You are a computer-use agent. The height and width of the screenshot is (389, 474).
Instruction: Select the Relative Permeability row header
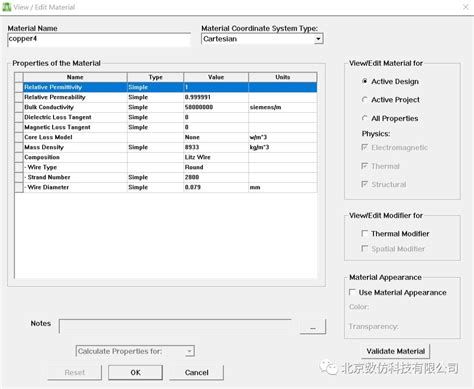click(19, 97)
